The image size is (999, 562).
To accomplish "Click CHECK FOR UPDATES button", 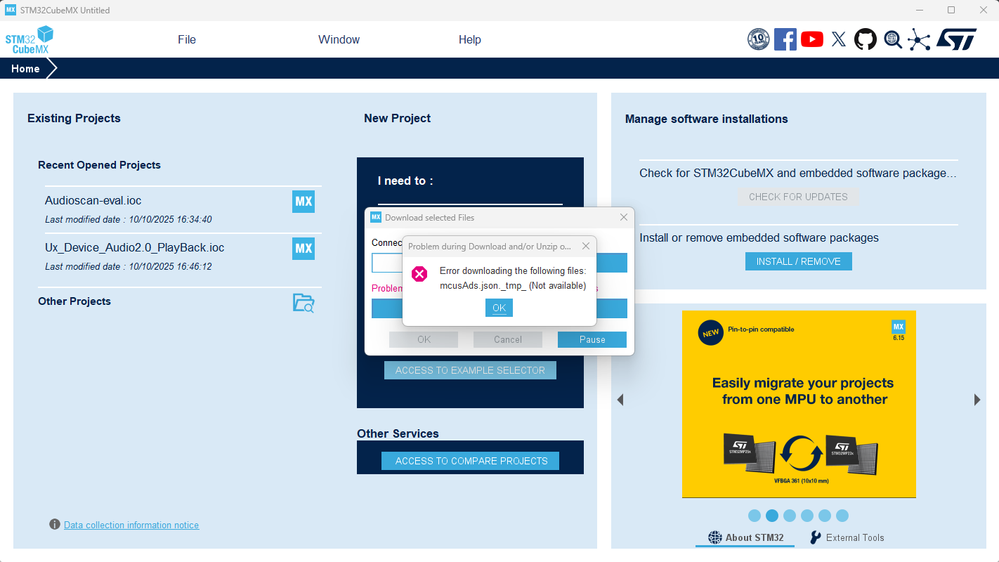I will [798, 197].
